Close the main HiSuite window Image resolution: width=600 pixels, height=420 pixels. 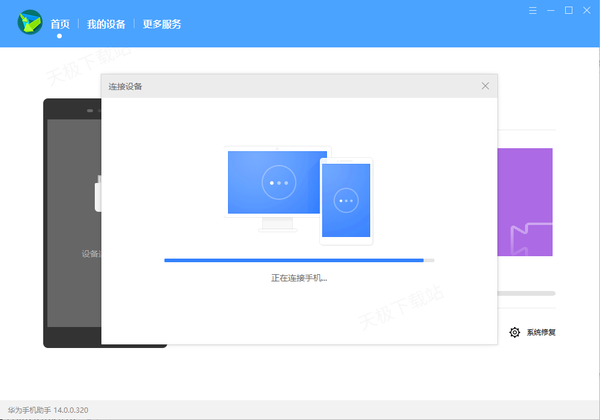(x=587, y=10)
